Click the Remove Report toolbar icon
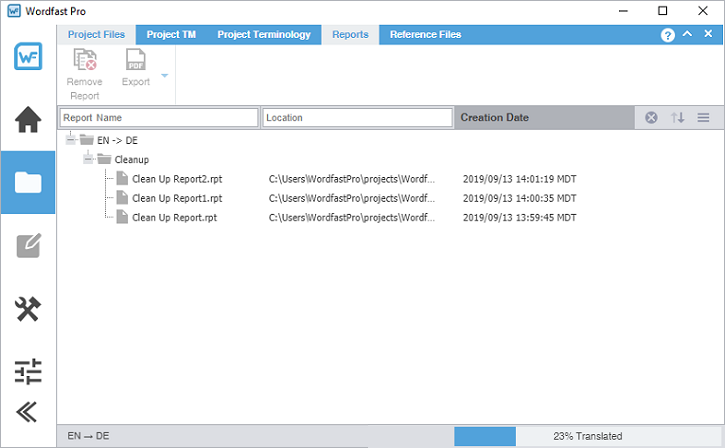This screenshot has height=448, width=725. point(84,63)
